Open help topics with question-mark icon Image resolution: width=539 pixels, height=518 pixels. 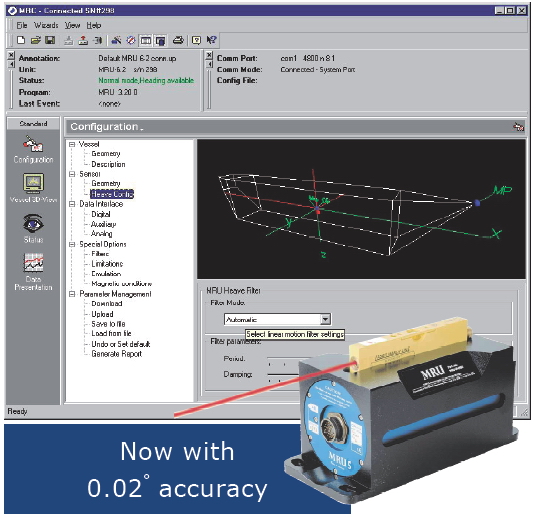[x=196, y=41]
